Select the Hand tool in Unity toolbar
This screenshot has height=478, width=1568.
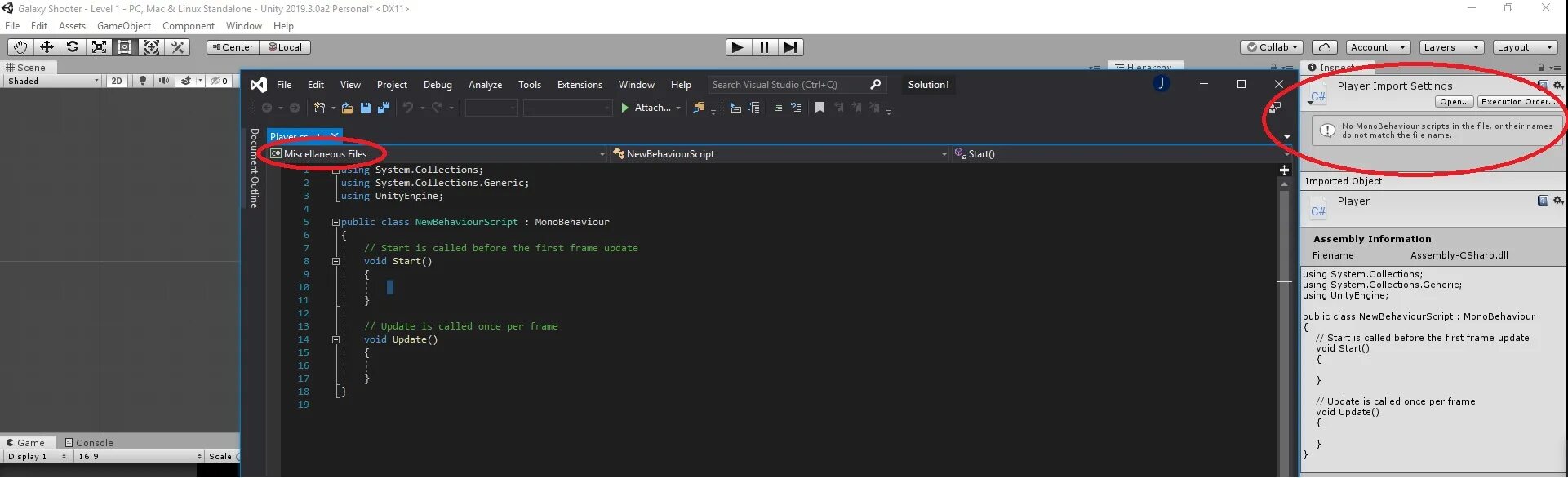tap(20, 47)
